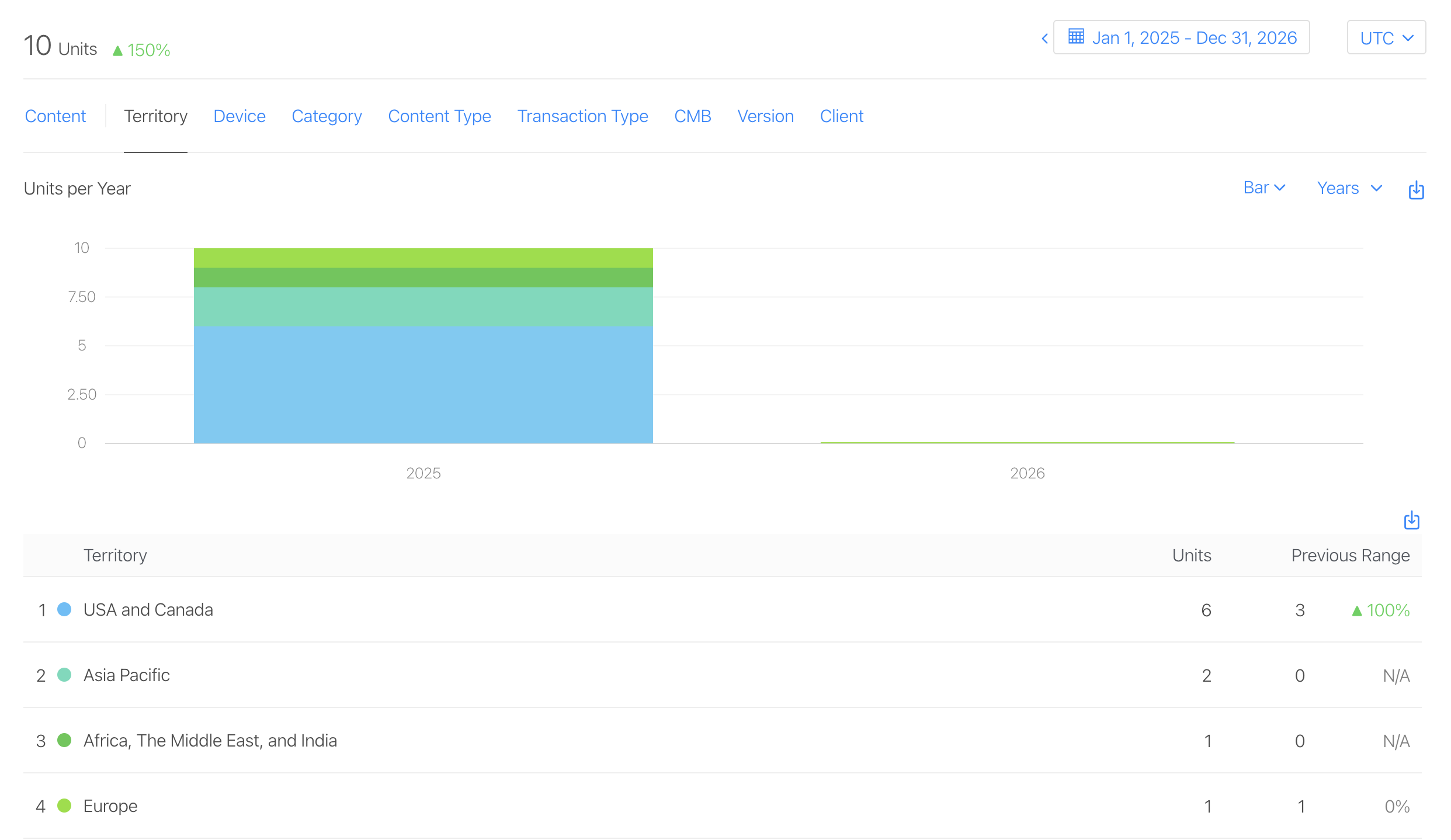The image size is (1451, 840).
Task: Switch to the Content tab
Action: [x=55, y=116]
